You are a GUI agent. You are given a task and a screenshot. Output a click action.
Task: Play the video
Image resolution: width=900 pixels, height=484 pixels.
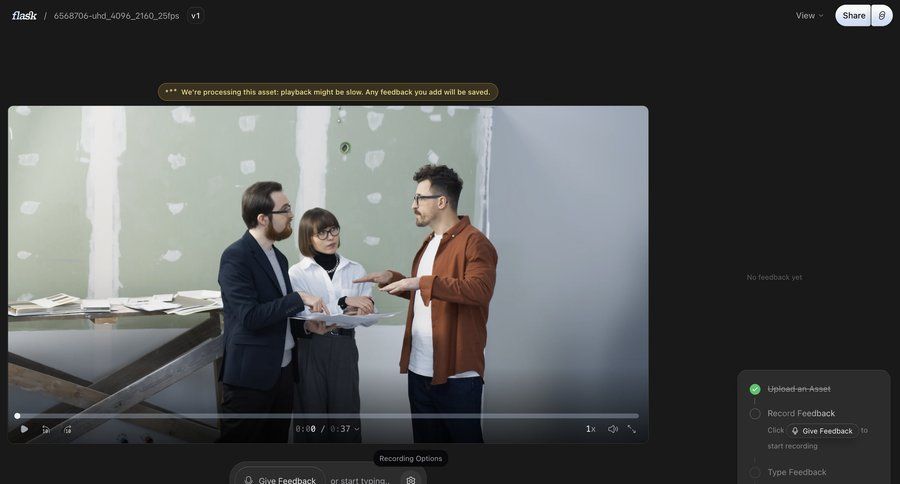(24, 429)
